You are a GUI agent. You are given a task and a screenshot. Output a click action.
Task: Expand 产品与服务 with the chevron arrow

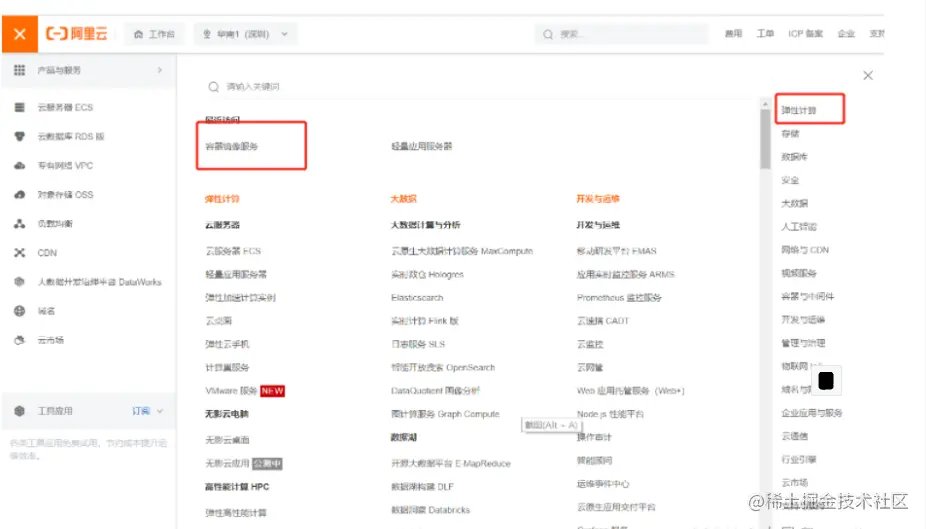pos(159,70)
